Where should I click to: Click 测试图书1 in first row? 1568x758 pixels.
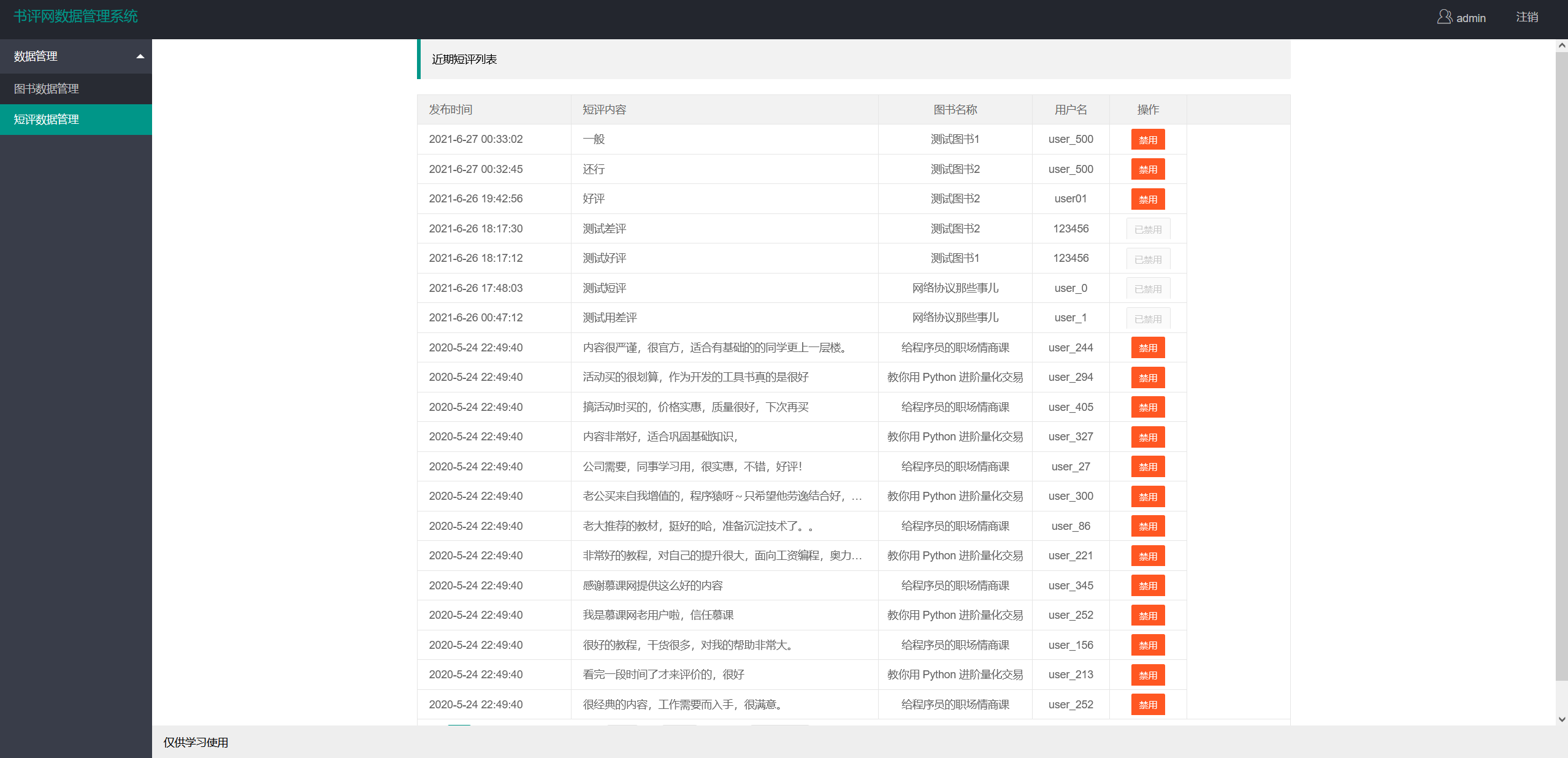click(x=955, y=139)
